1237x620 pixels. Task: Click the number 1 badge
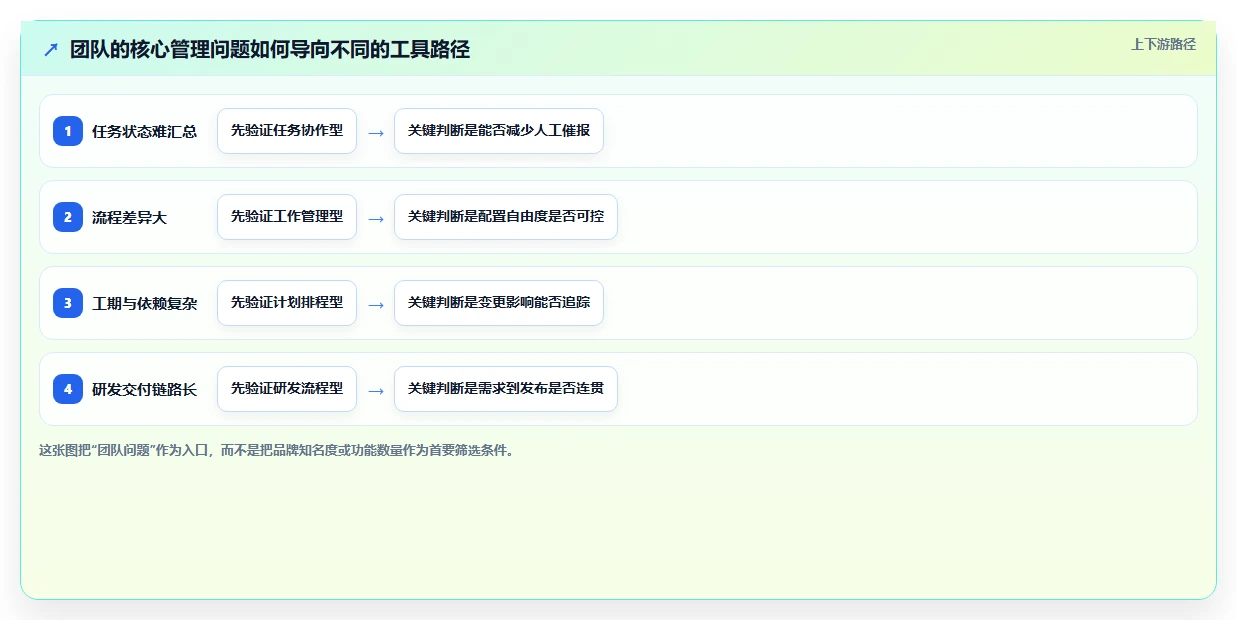[68, 131]
